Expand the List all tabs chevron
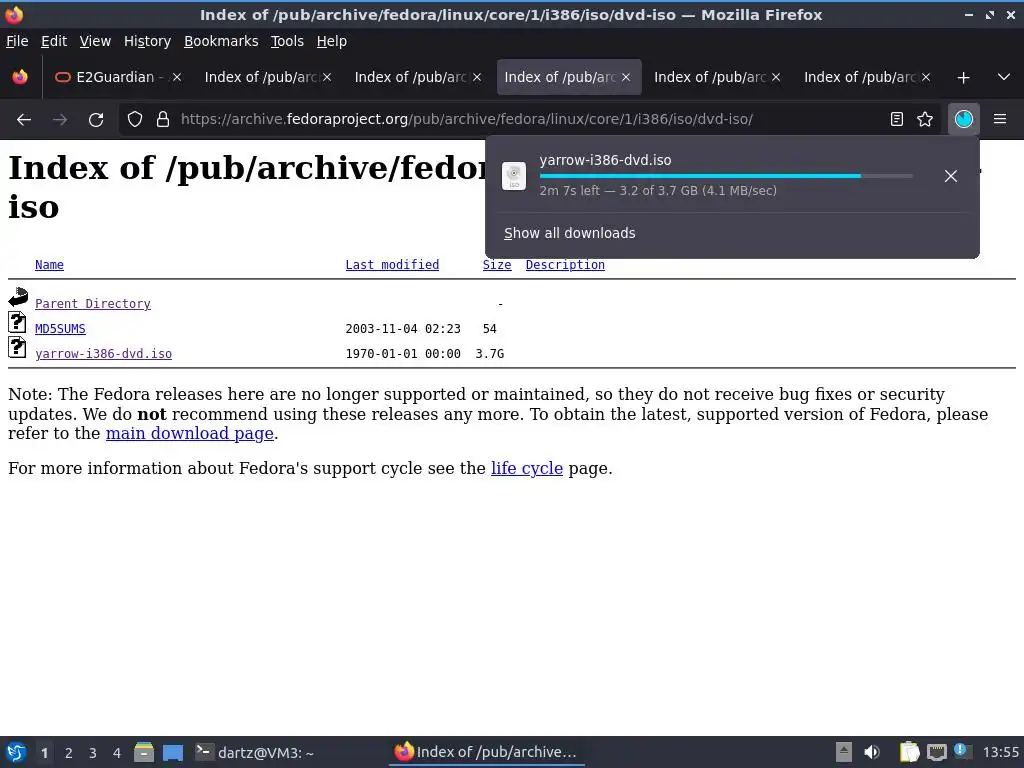The width and height of the screenshot is (1024, 768). pyautogui.click(x=1004, y=77)
